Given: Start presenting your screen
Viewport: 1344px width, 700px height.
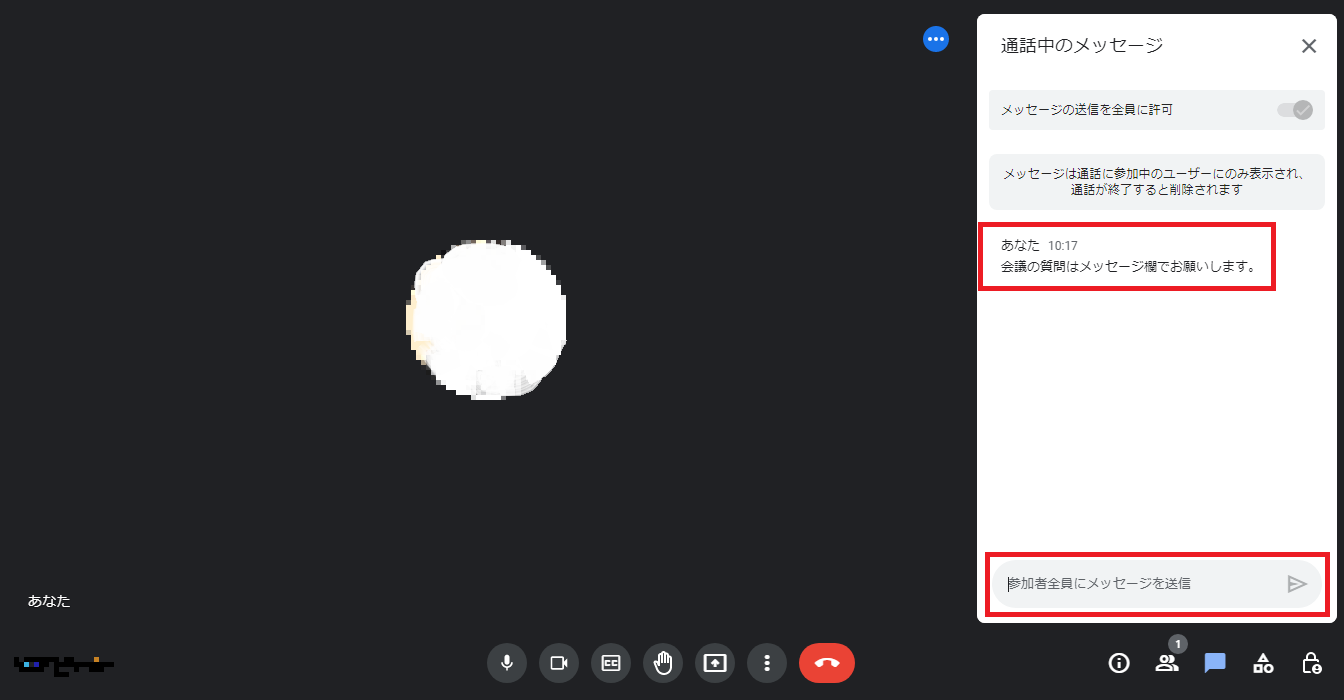Looking at the screenshot, I should [x=715, y=663].
